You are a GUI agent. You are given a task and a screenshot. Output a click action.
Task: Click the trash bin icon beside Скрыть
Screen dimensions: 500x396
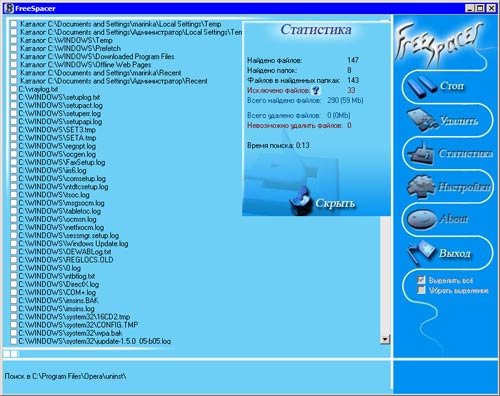point(301,201)
